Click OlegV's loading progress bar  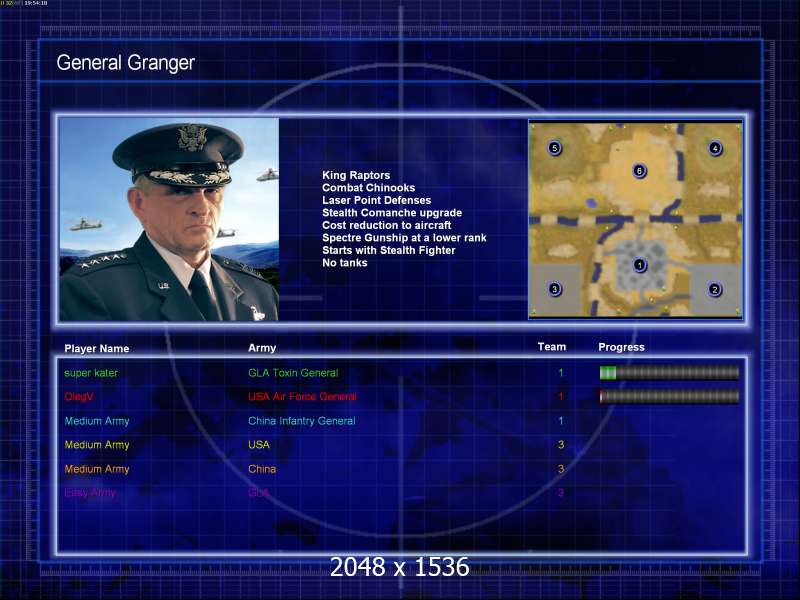[669, 396]
